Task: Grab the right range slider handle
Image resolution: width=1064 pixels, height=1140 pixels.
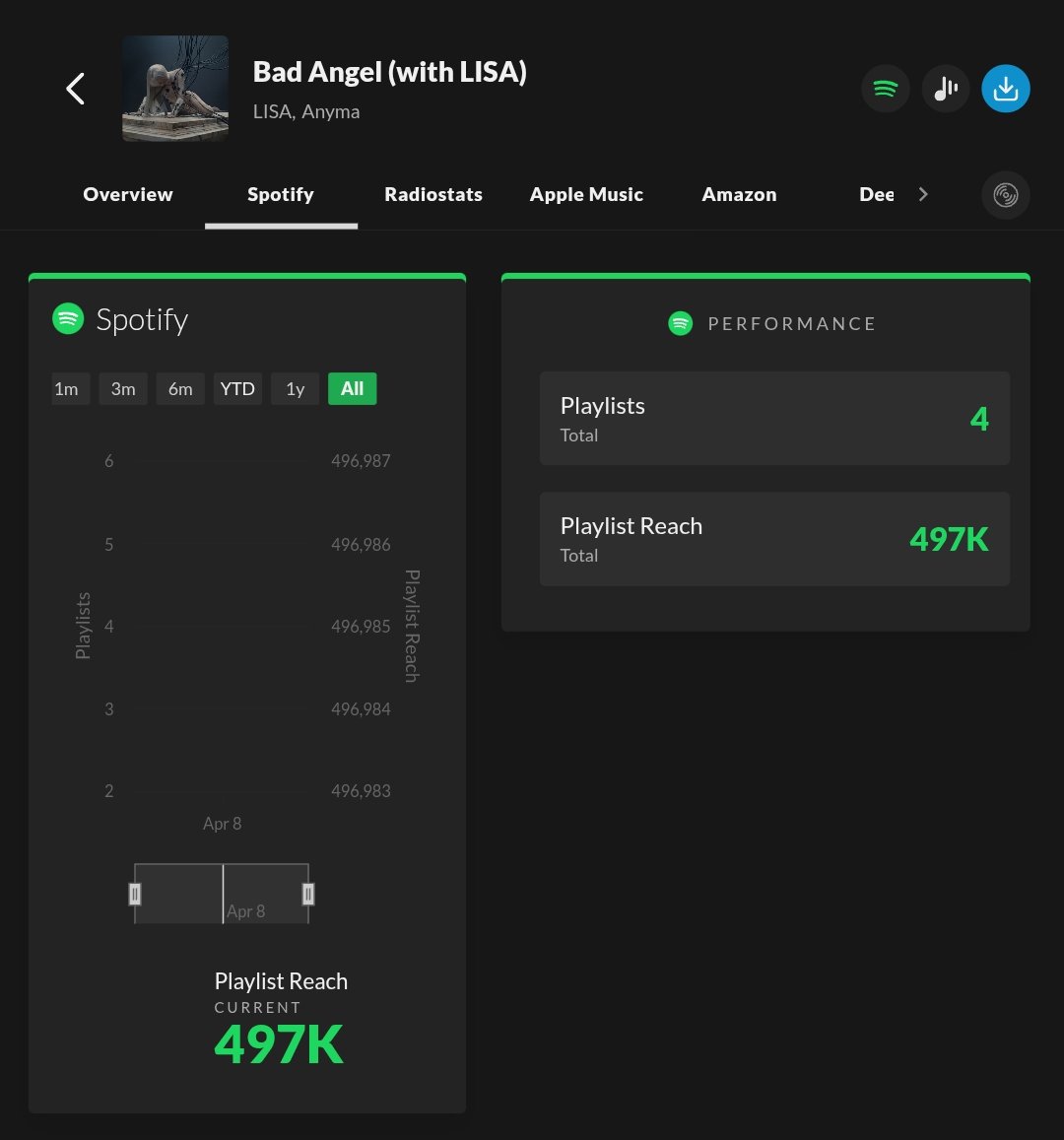Action: tap(308, 894)
